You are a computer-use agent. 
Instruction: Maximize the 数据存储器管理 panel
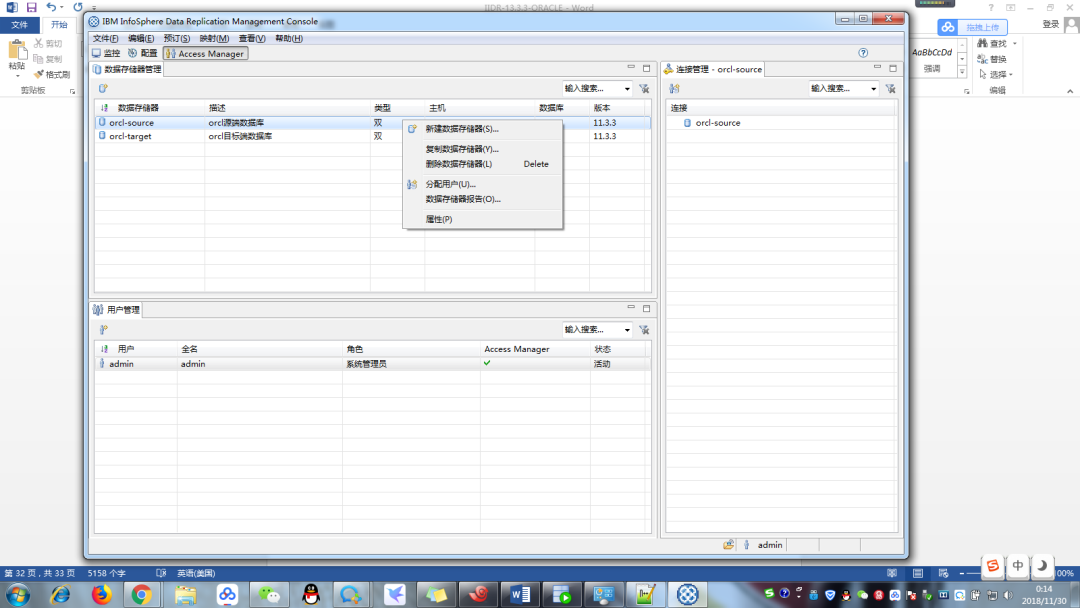click(x=646, y=68)
